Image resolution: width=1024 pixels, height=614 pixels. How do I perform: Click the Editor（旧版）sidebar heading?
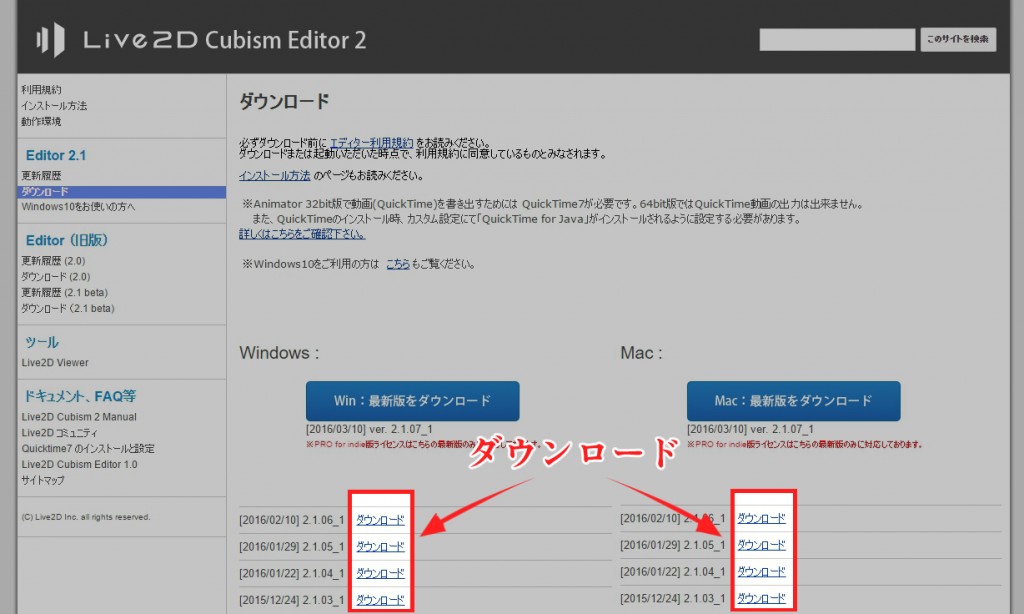[x=67, y=240]
